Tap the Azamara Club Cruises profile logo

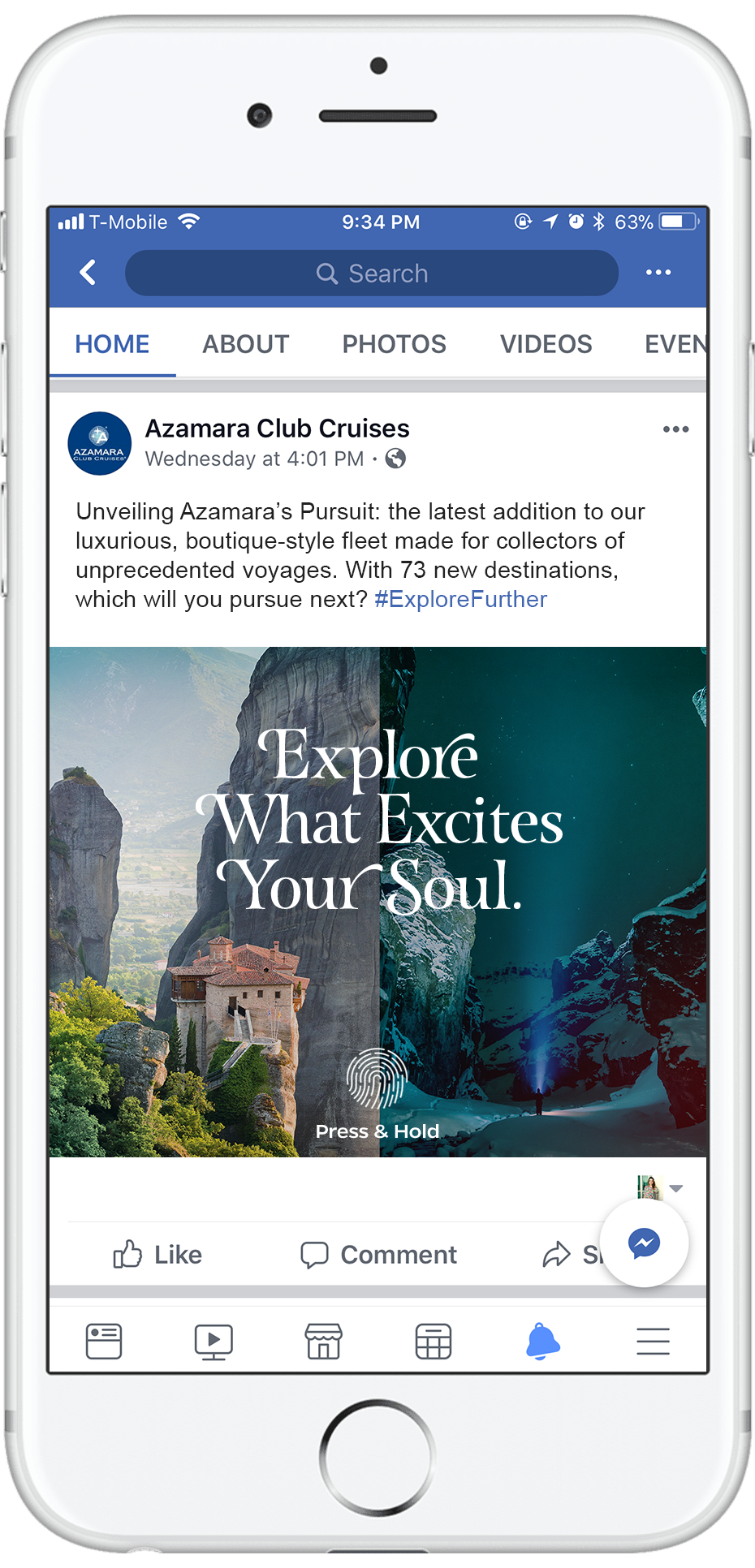(x=99, y=444)
